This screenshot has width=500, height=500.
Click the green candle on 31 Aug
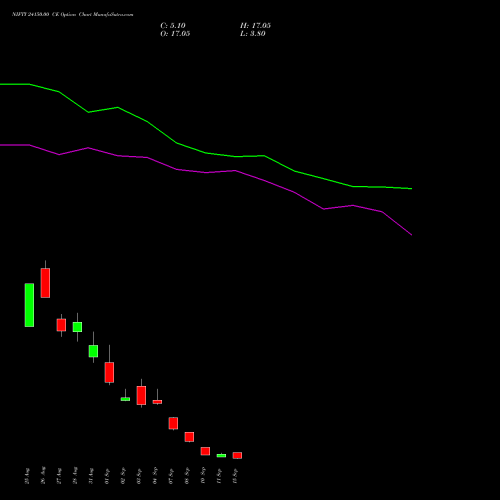[x=93, y=351]
